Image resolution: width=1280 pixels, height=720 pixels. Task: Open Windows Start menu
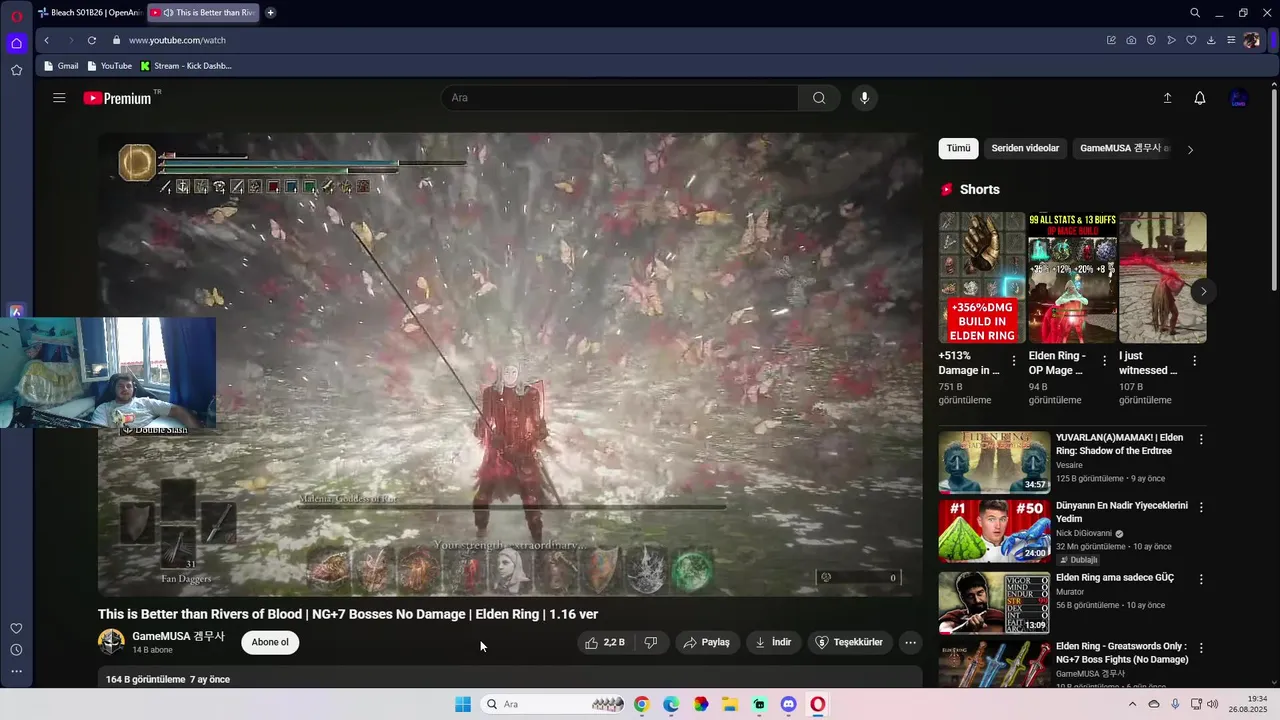tap(463, 704)
